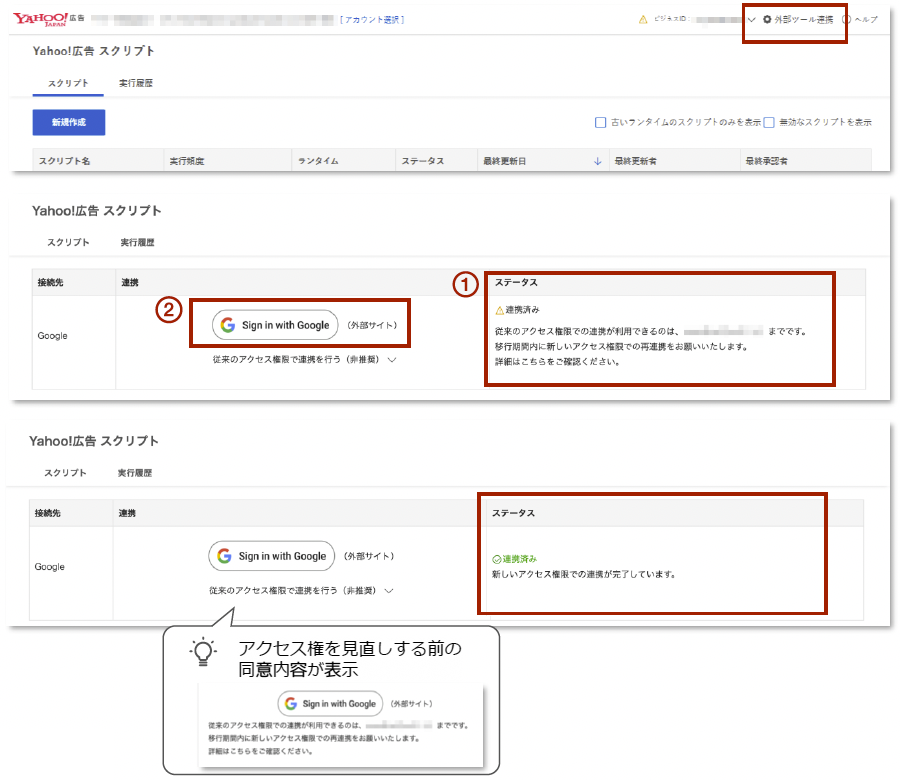Expand the business ID dropdown chevron
900x780 pixels.
coord(751,20)
